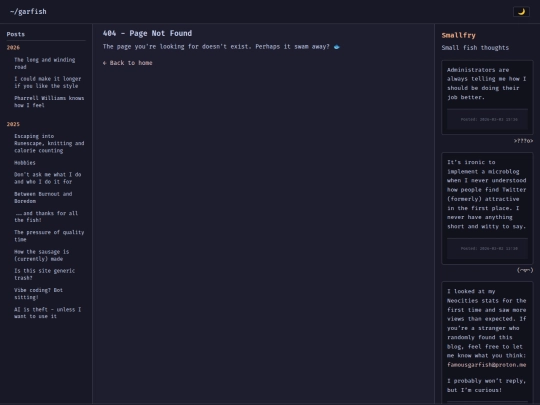540x405 pixels.
Task: Click the '404 - Page Not Found' heading
Action: coord(147,33)
